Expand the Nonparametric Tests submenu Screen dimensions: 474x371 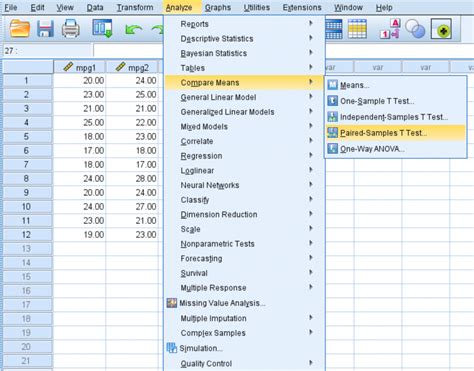click(x=244, y=244)
